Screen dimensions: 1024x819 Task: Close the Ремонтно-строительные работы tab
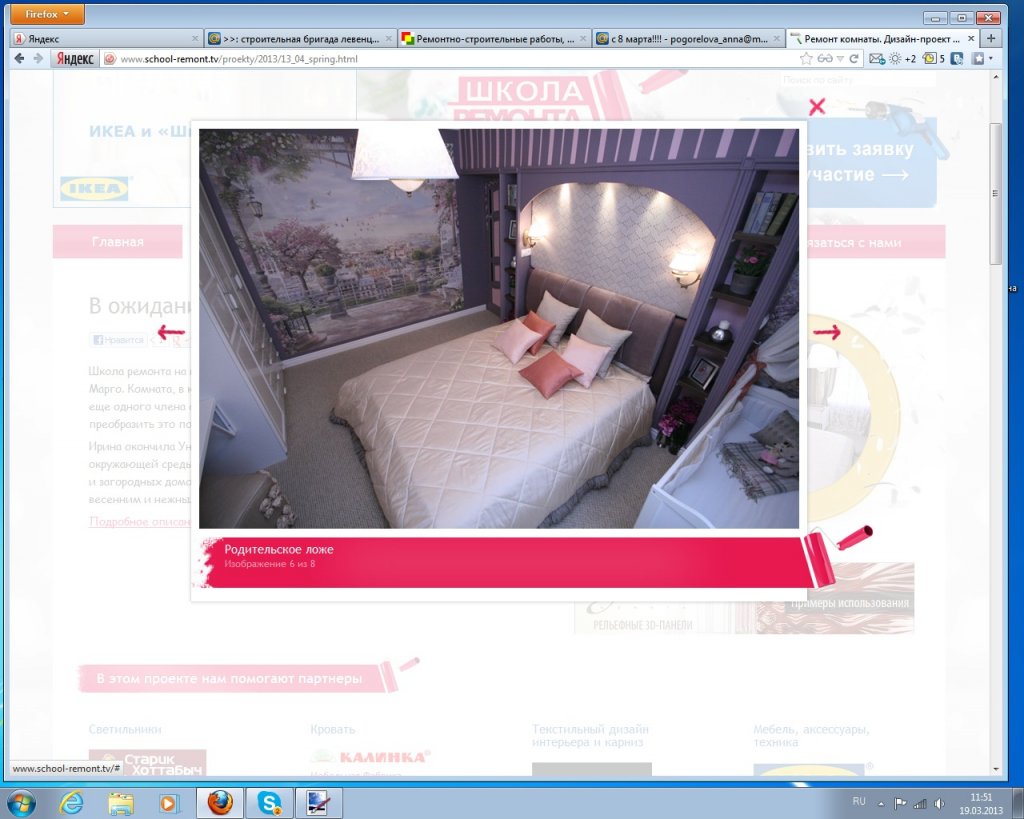(x=583, y=39)
